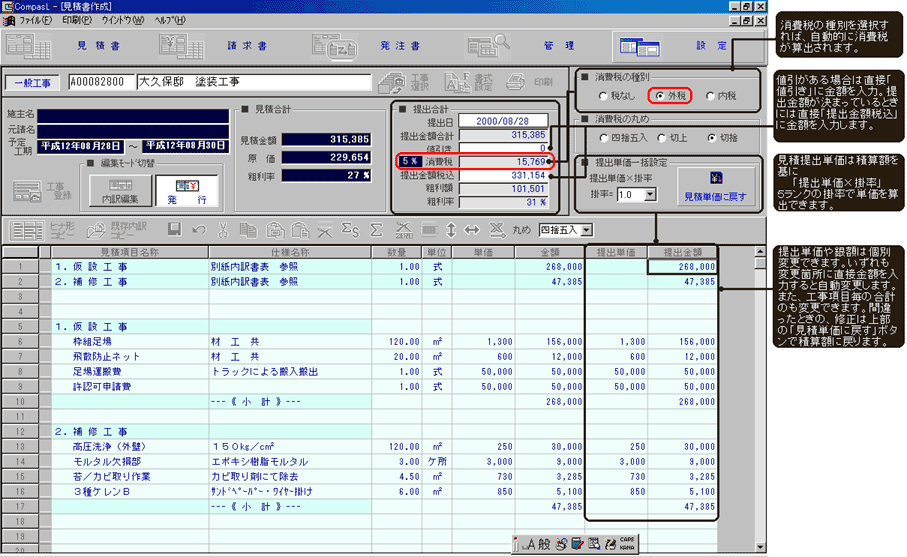
Task: Click the エポキシ樹脂モルタル spec cell
Action: (x=290, y=462)
